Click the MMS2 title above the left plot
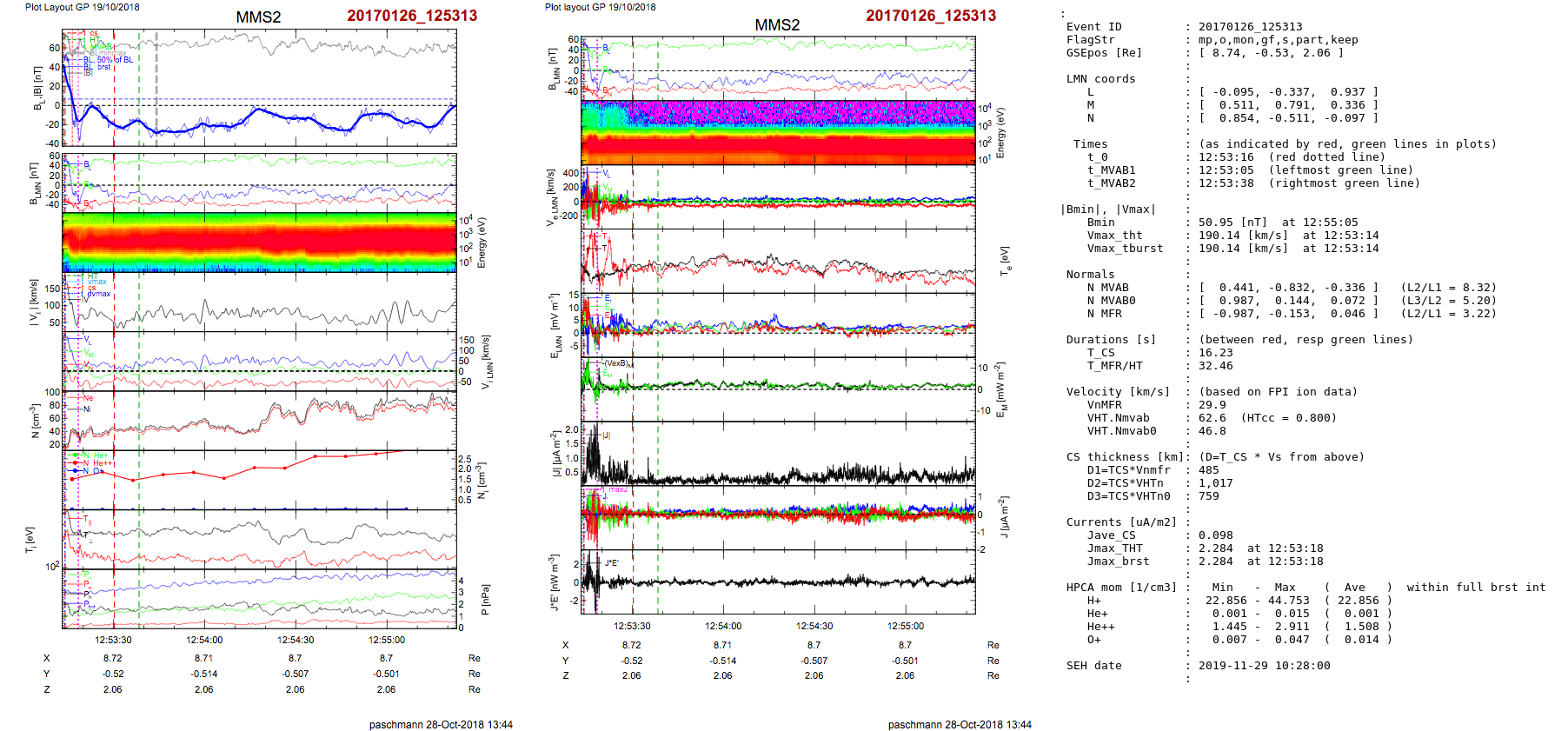This screenshot has height=731, width=1568. (258, 17)
